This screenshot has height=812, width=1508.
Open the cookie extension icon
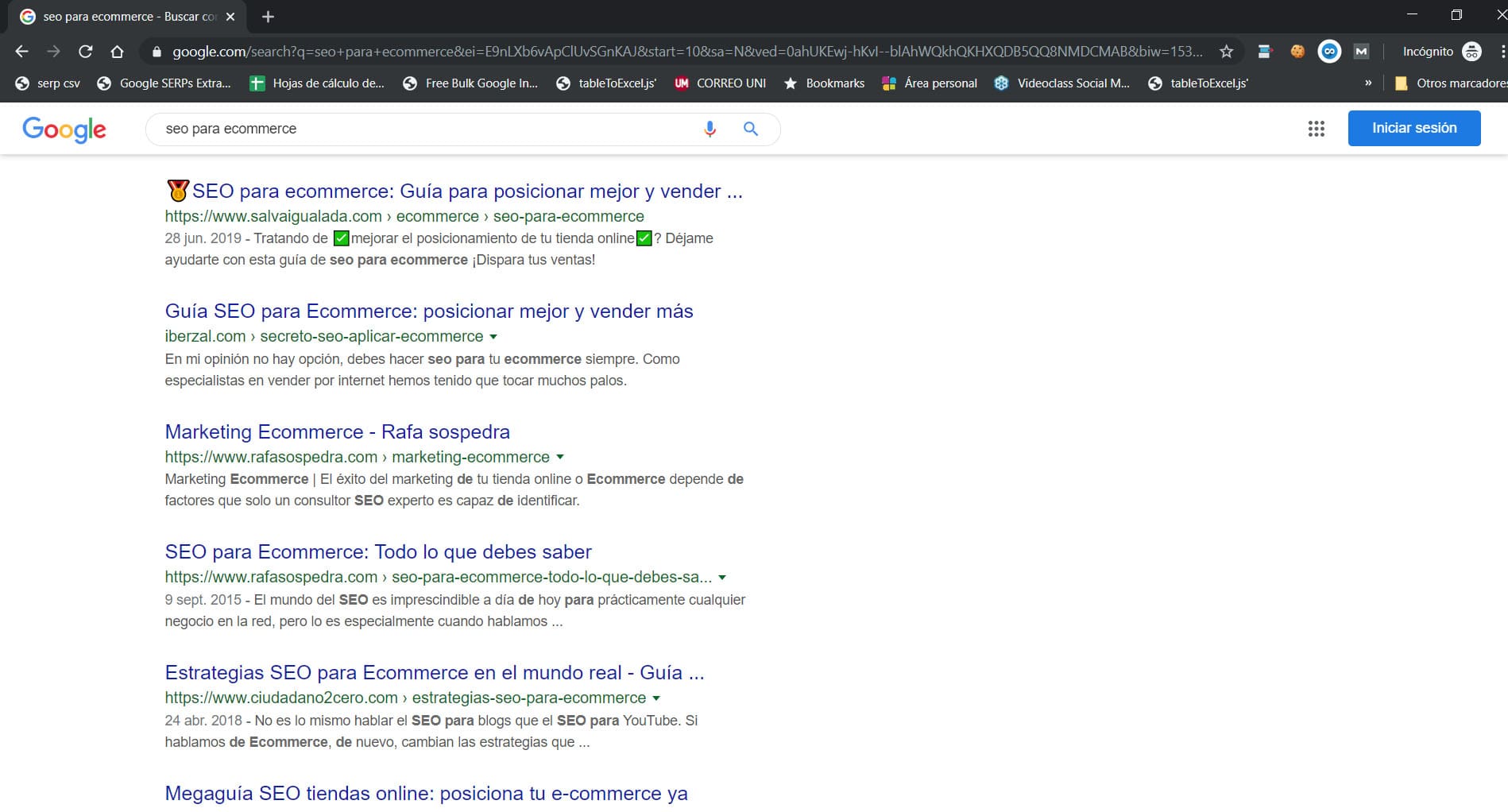[1297, 52]
